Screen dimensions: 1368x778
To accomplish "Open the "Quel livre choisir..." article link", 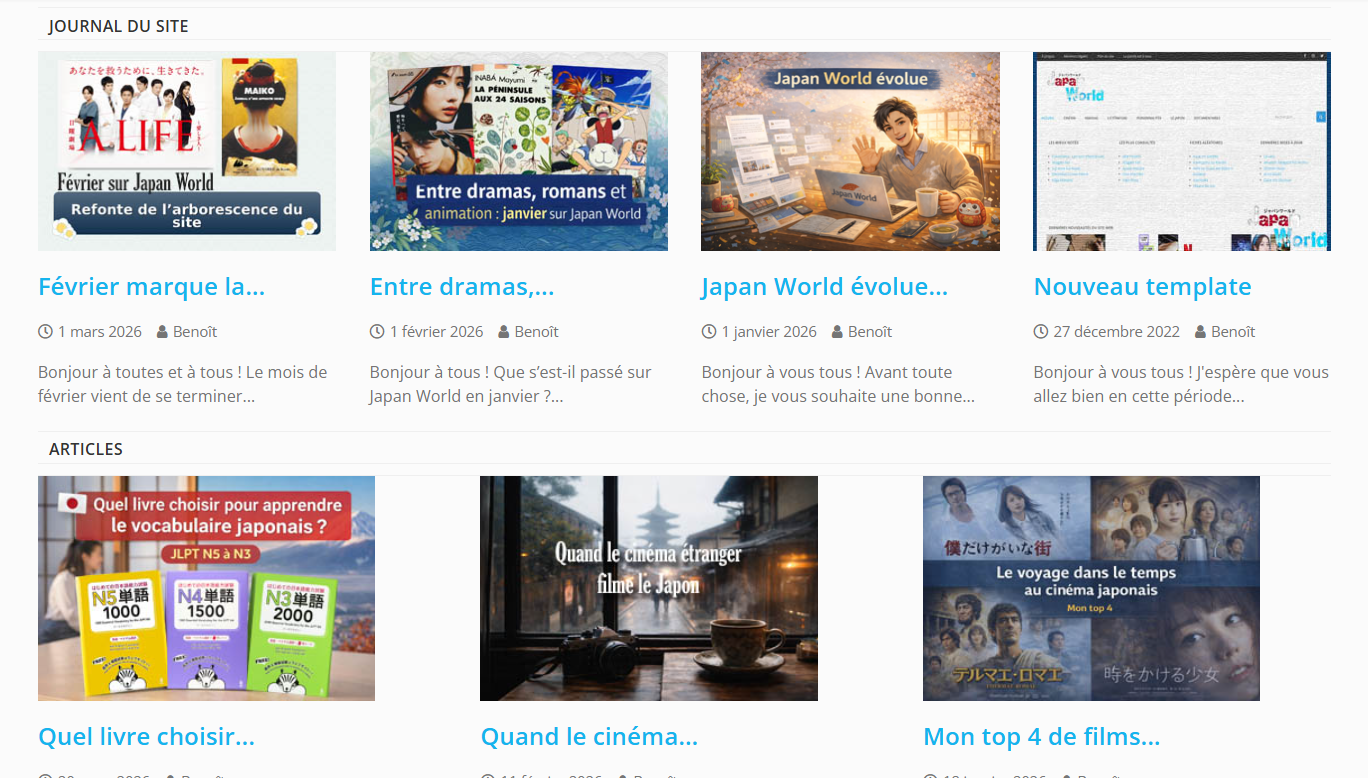I will pyautogui.click(x=146, y=737).
